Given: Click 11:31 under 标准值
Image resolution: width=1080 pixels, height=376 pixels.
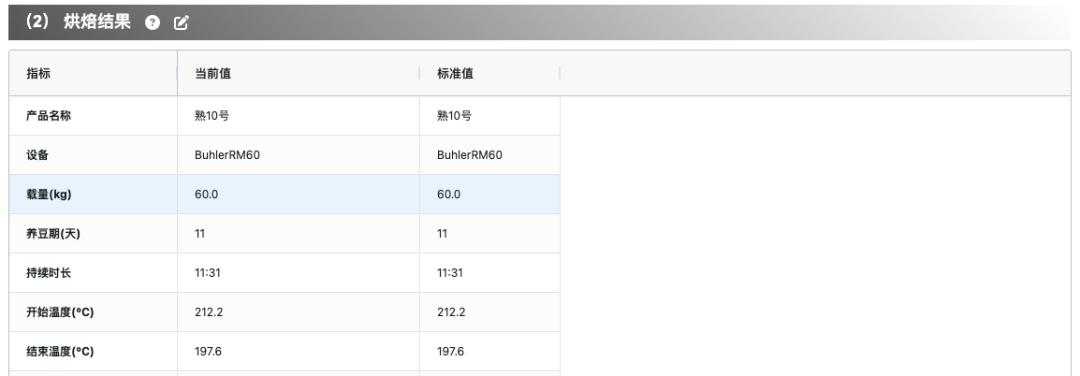Looking at the screenshot, I should 450,273.
